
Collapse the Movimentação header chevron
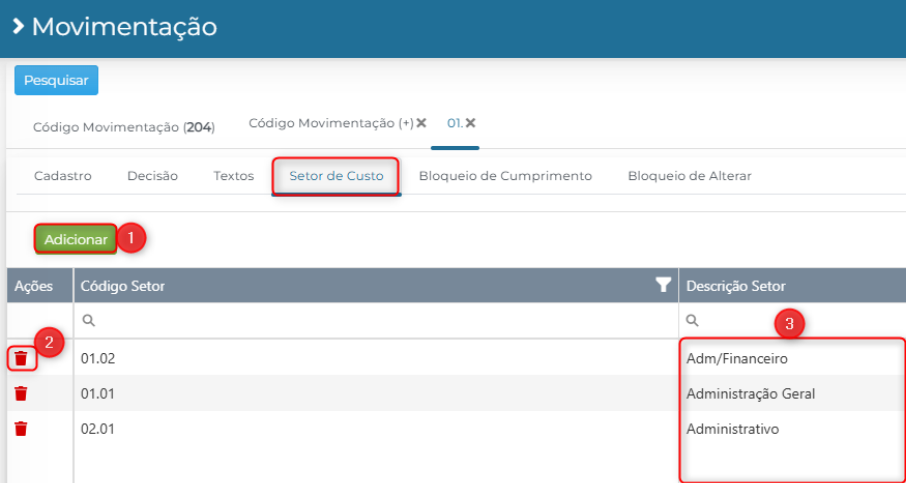click(x=18, y=27)
